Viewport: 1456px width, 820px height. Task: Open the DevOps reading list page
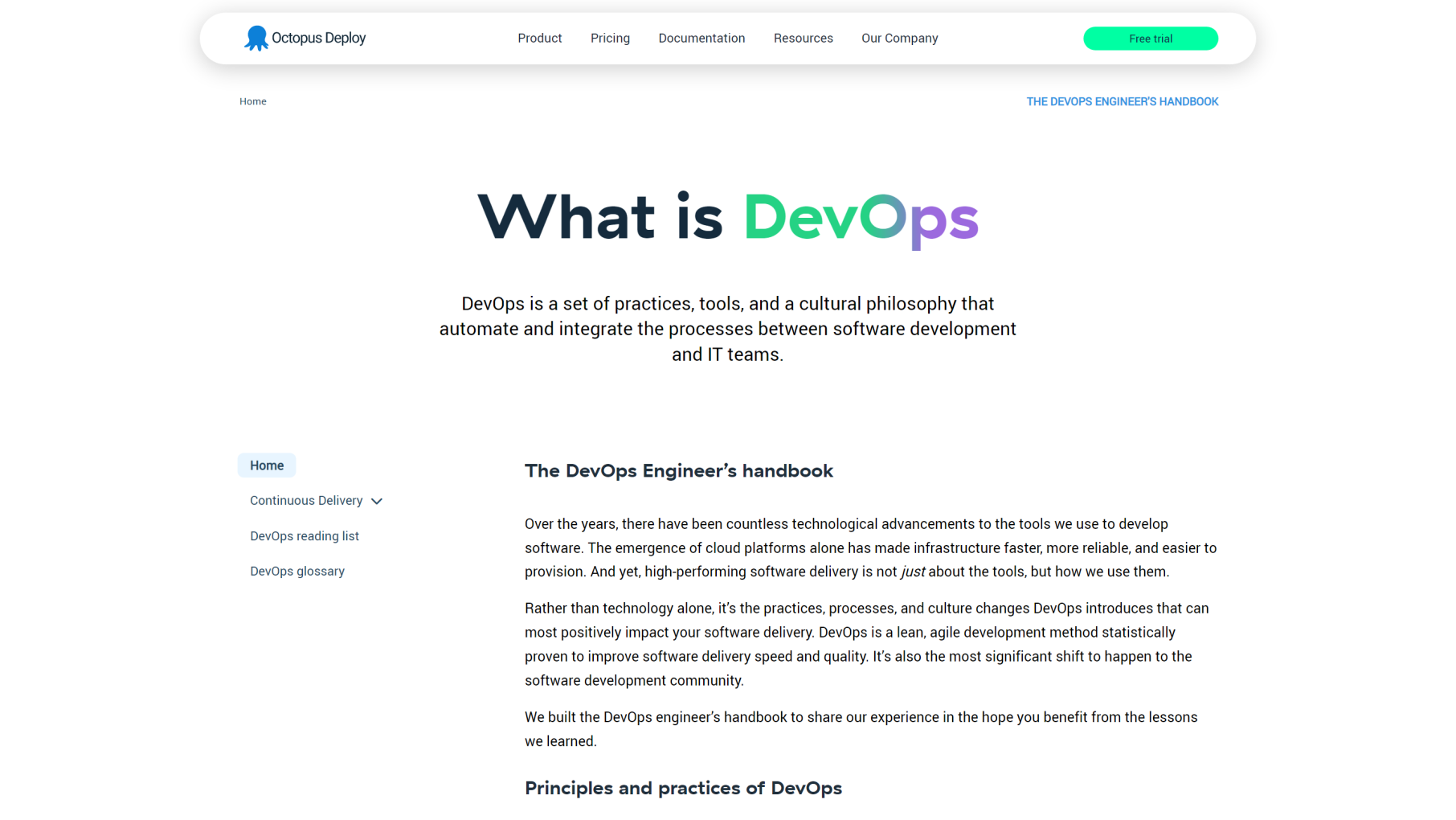coord(305,535)
